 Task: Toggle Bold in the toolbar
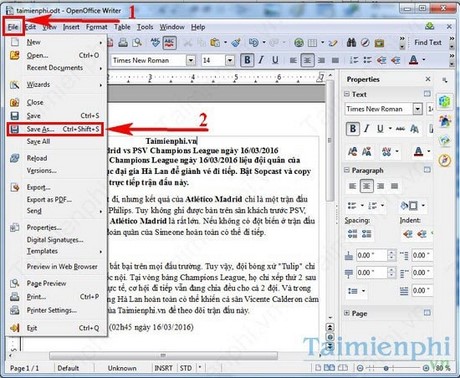pyautogui.click(x=247, y=60)
